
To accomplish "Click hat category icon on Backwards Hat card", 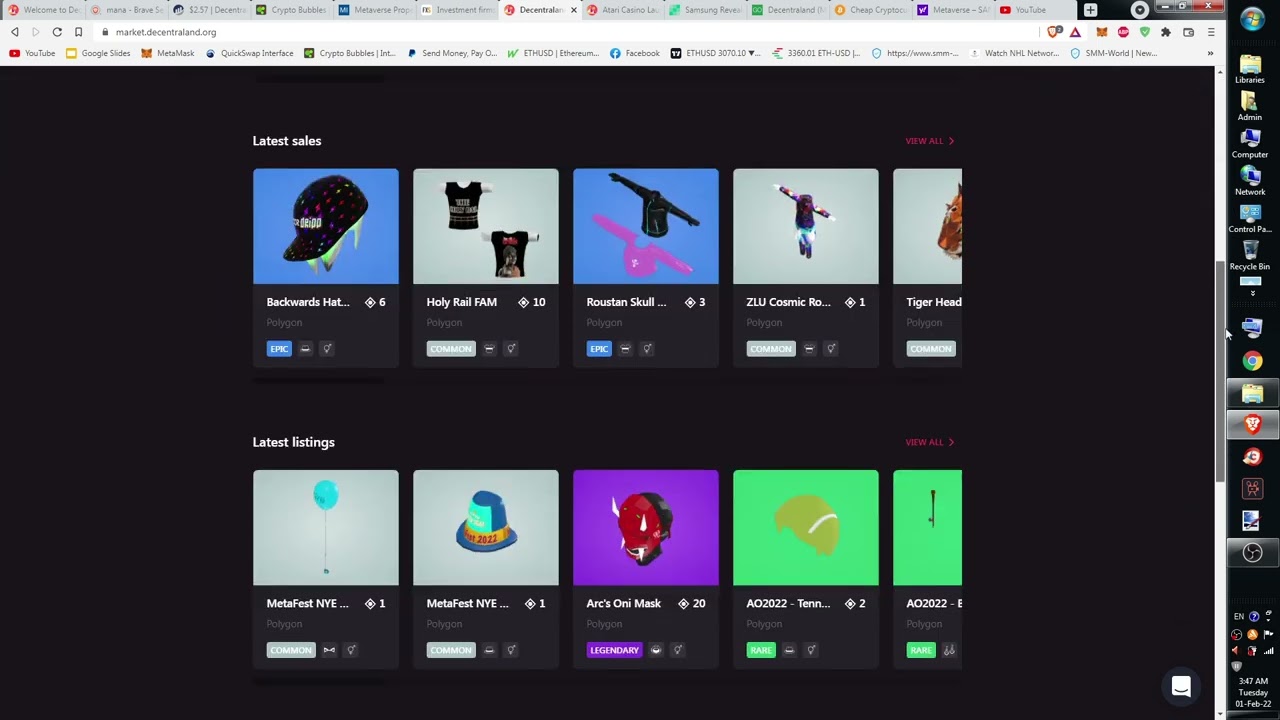I will coord(305,349).
